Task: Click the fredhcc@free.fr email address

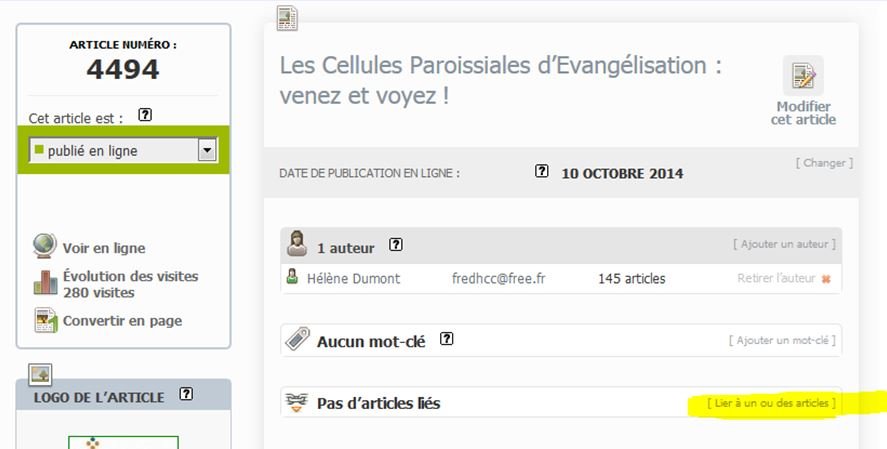Action: pyautogui.click(x=498, y=278)
